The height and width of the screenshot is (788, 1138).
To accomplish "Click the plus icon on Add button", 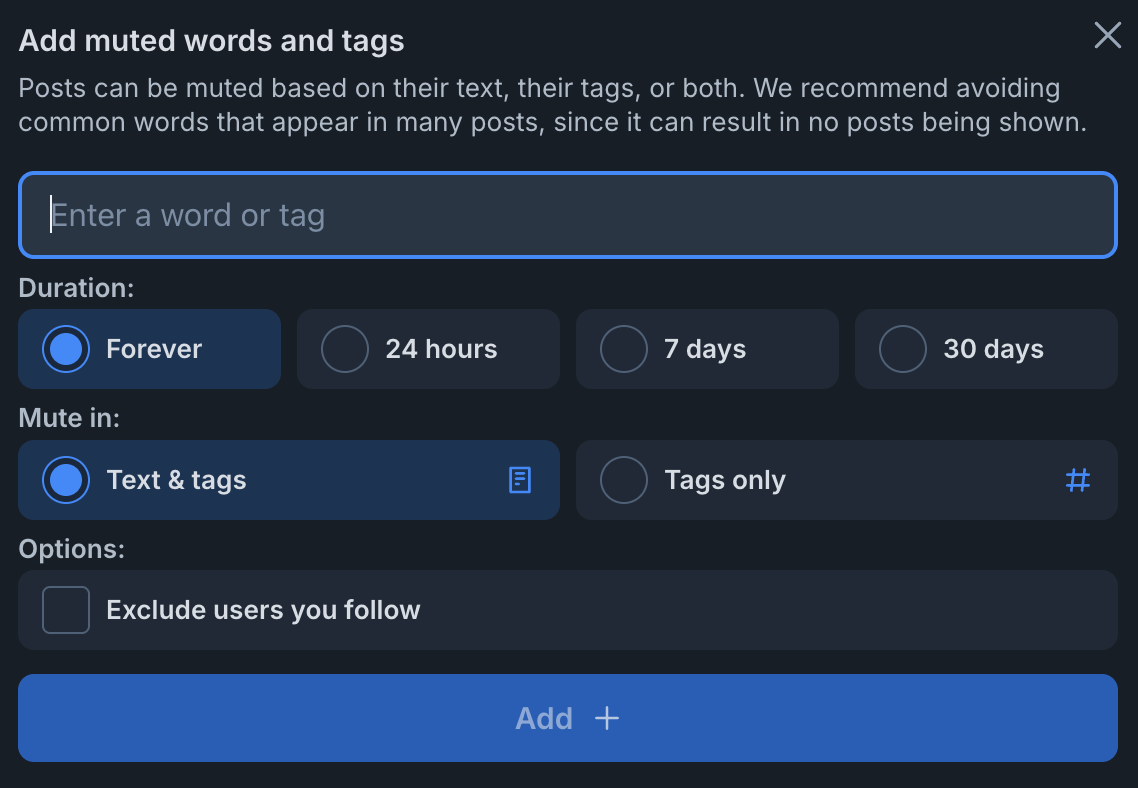I will (x=607, y=718).
